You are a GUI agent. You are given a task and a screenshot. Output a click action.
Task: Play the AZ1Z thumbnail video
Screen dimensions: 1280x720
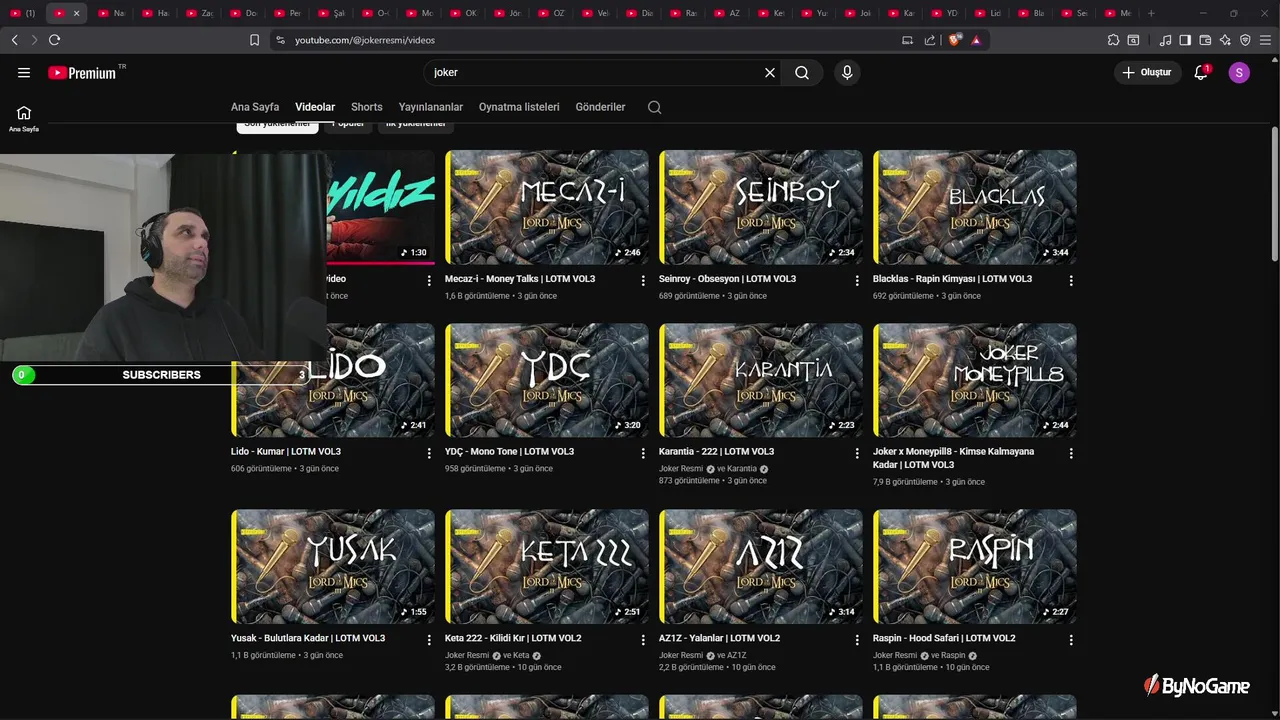(761, 567)
